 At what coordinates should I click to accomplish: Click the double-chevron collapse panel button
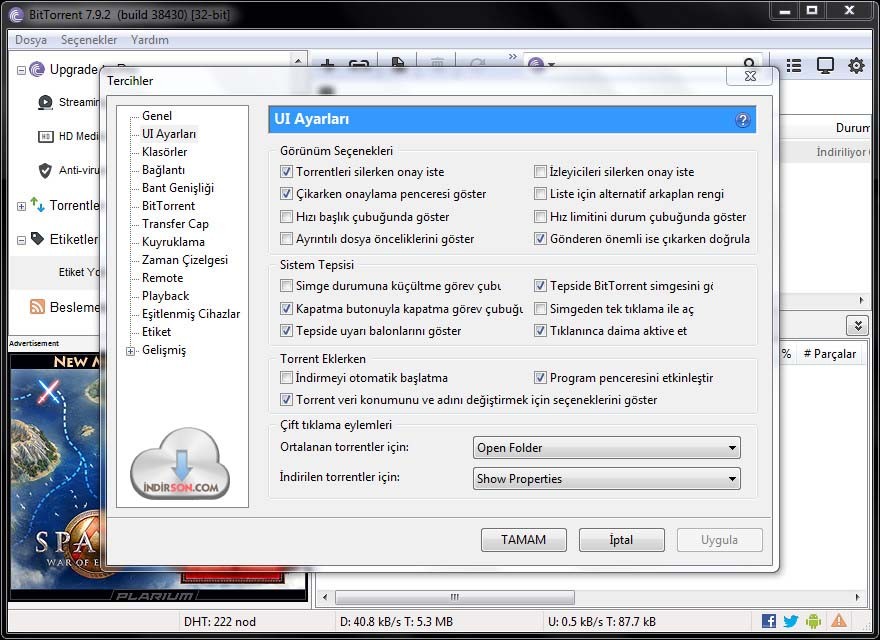click(858, 326)
